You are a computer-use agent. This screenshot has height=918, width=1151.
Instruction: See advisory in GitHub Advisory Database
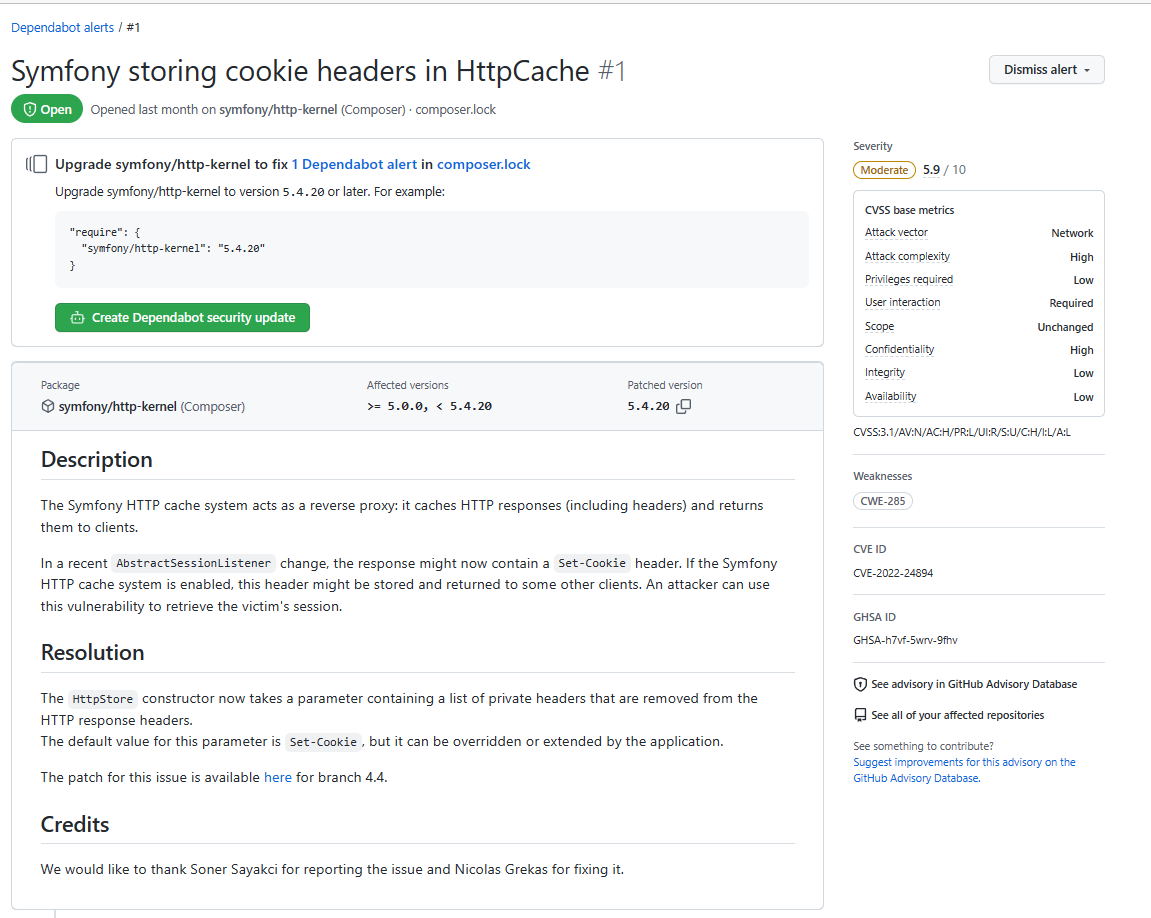[973, 685]
